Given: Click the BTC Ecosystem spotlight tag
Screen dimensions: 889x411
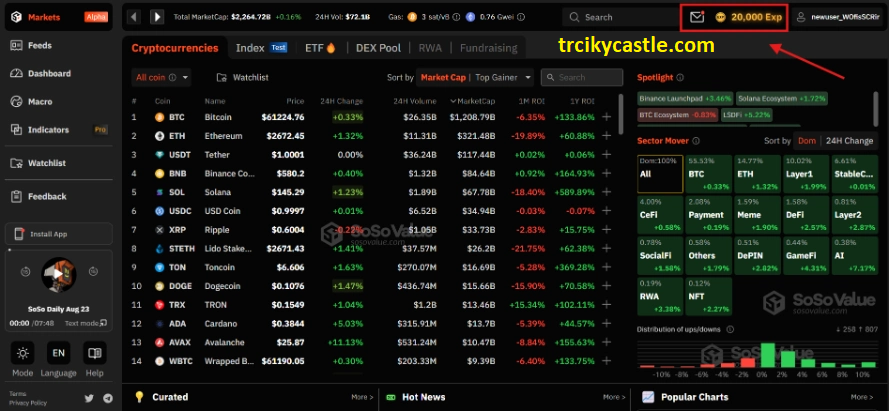Looking at the screenshot, I should [678, 115].
